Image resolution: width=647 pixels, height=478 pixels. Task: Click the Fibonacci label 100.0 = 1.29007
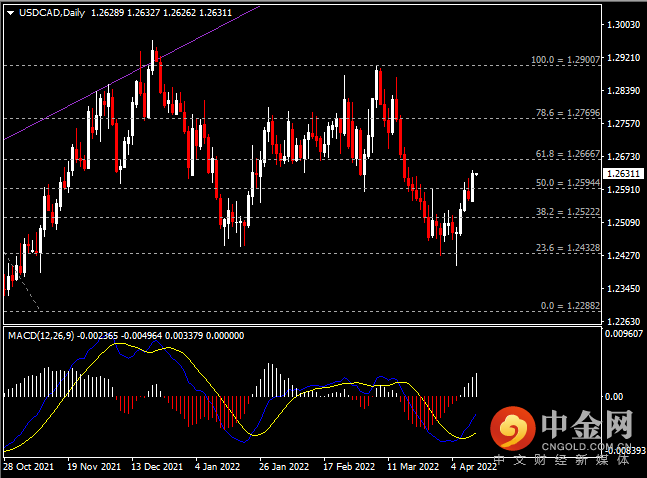pos(565,59)
